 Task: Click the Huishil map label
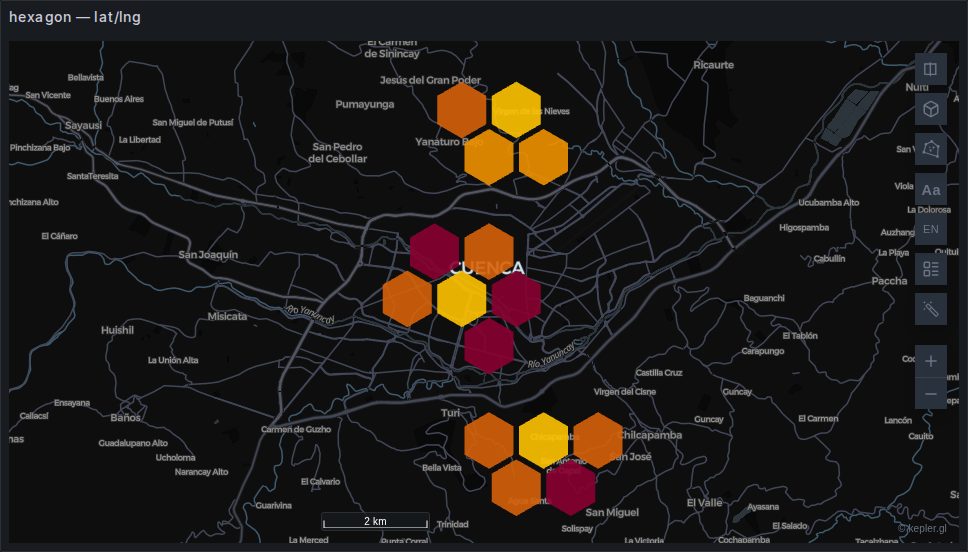(117, 330)
